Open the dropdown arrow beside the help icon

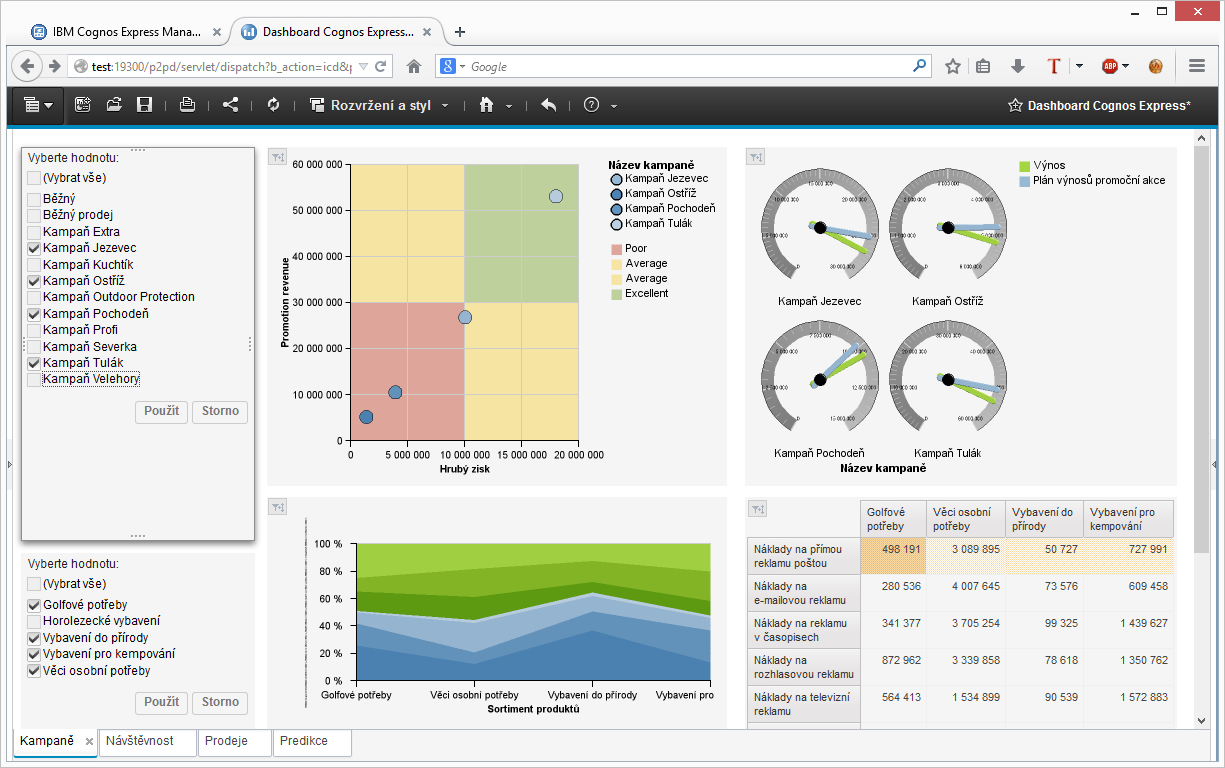point(614,106)
